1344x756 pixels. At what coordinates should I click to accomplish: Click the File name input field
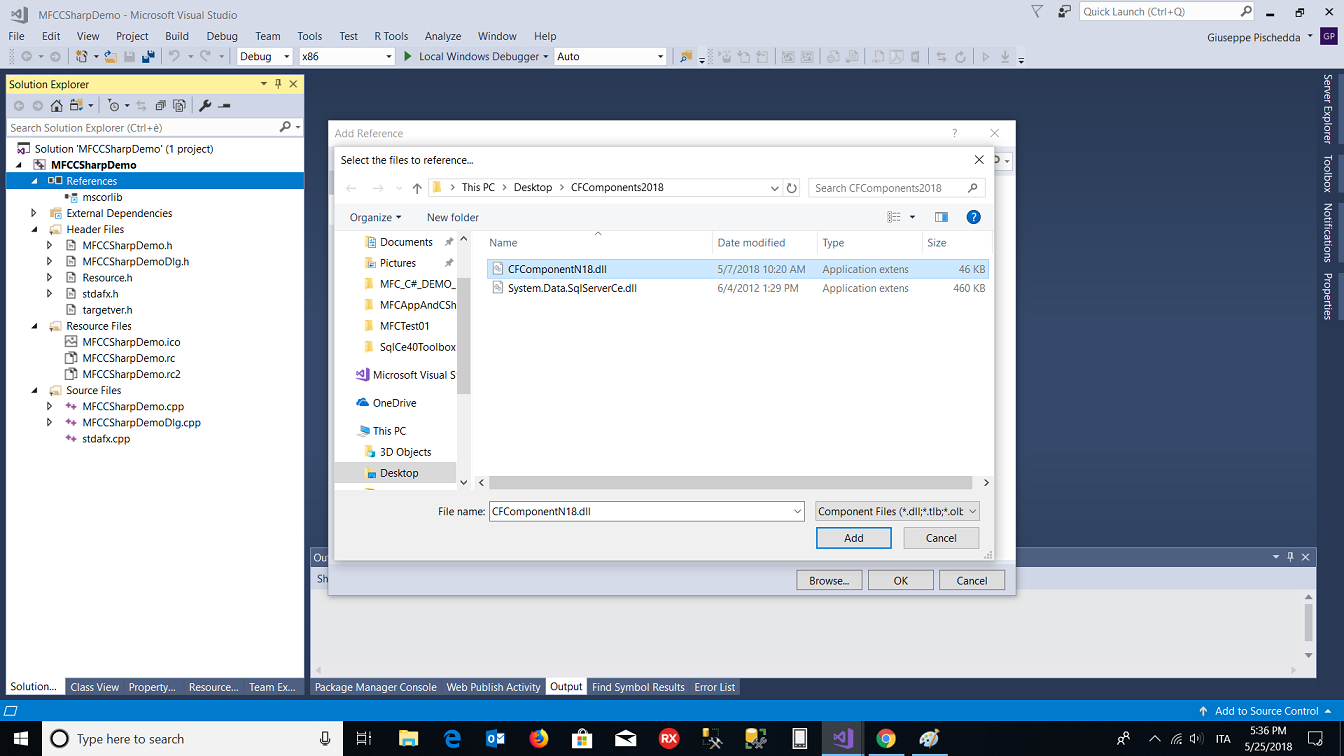646,511
